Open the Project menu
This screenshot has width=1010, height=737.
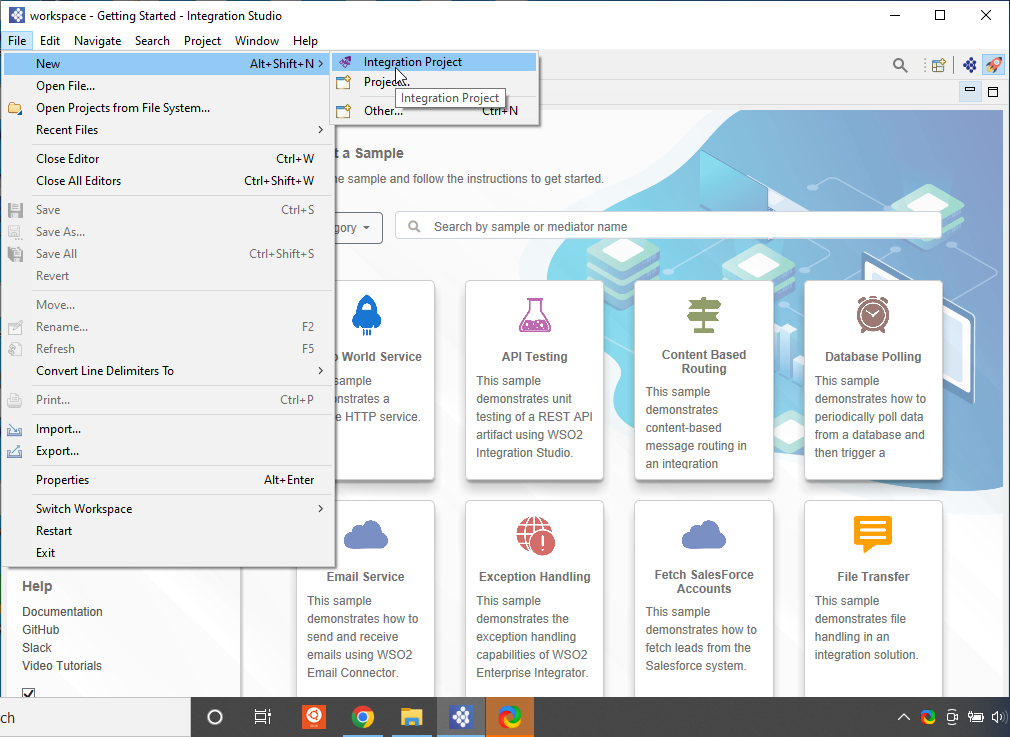202,41
